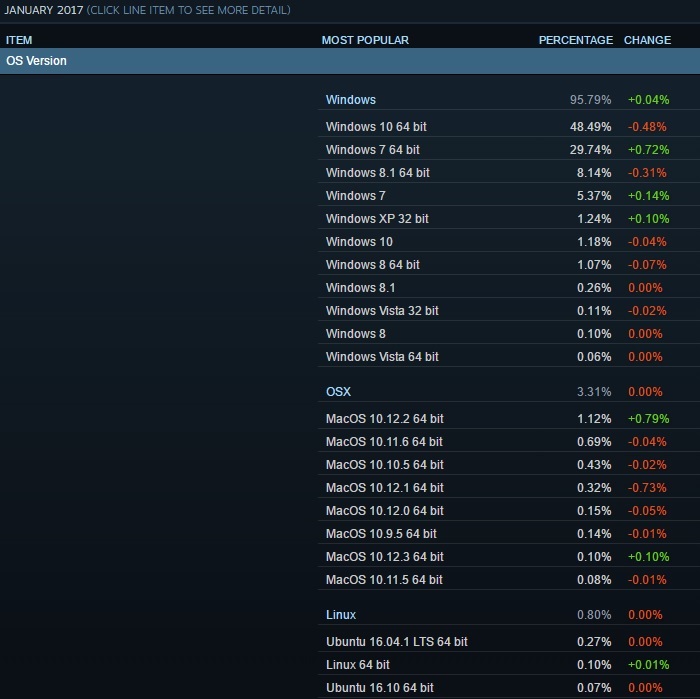This screenshot has width=700, height=699.
Task: Click the 29.74% percentage value
Action: [590, 150]
